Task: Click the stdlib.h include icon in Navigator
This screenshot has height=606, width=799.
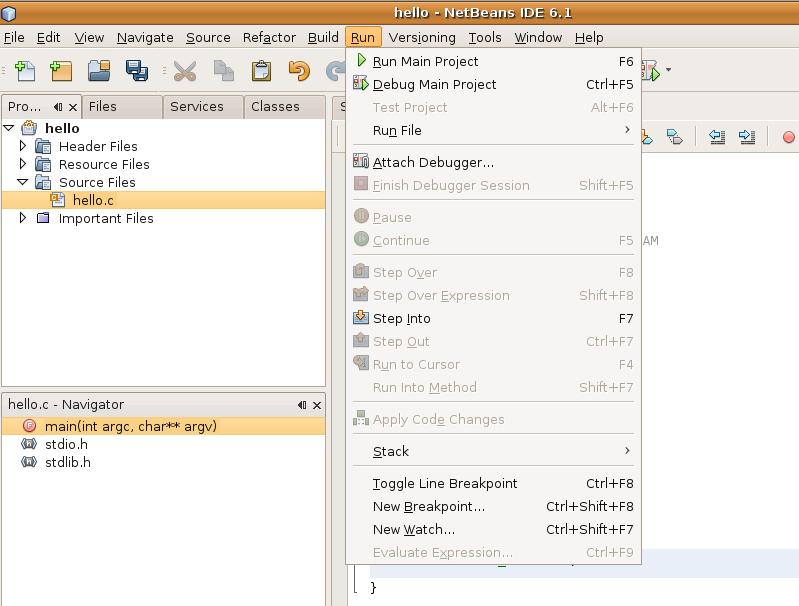Action: 29,462
